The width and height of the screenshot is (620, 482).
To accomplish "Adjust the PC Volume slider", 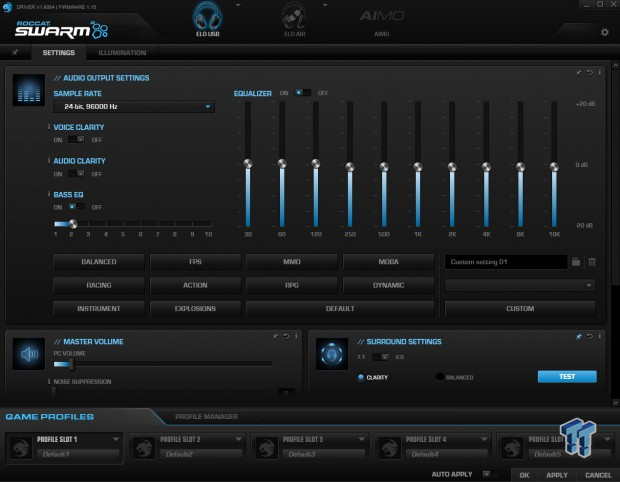I will 71,364.
